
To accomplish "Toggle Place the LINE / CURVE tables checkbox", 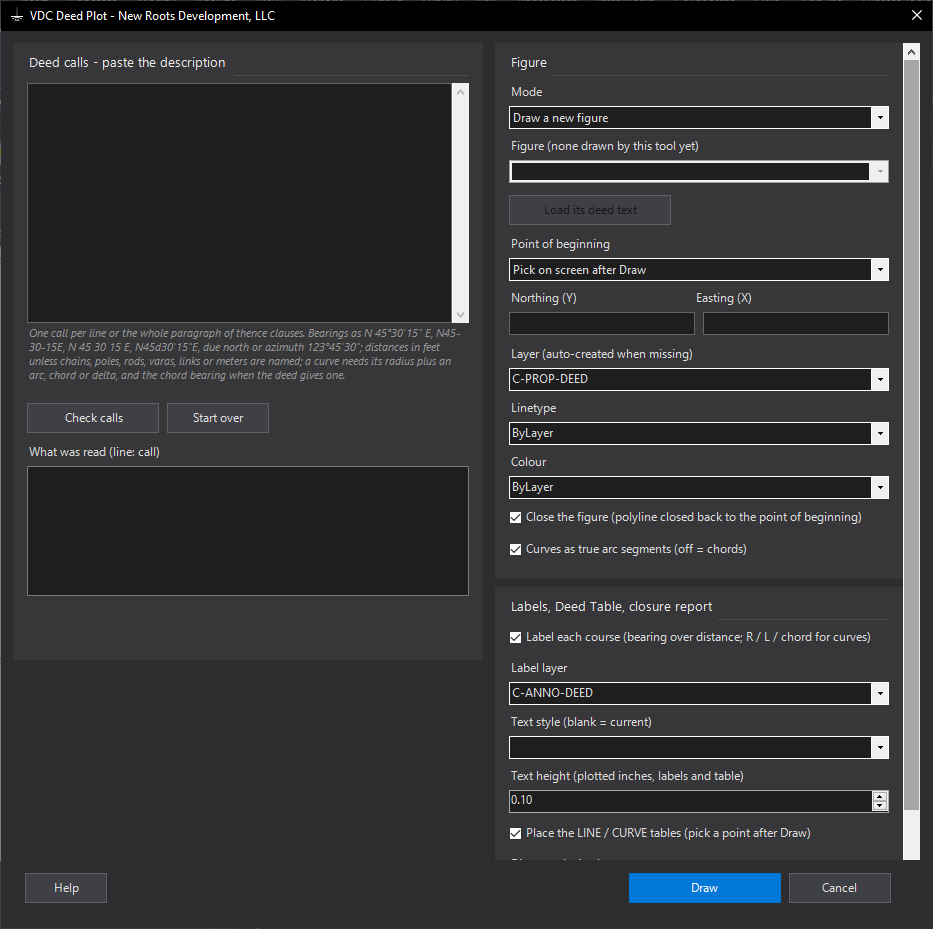I will click(x=516, y=834).
